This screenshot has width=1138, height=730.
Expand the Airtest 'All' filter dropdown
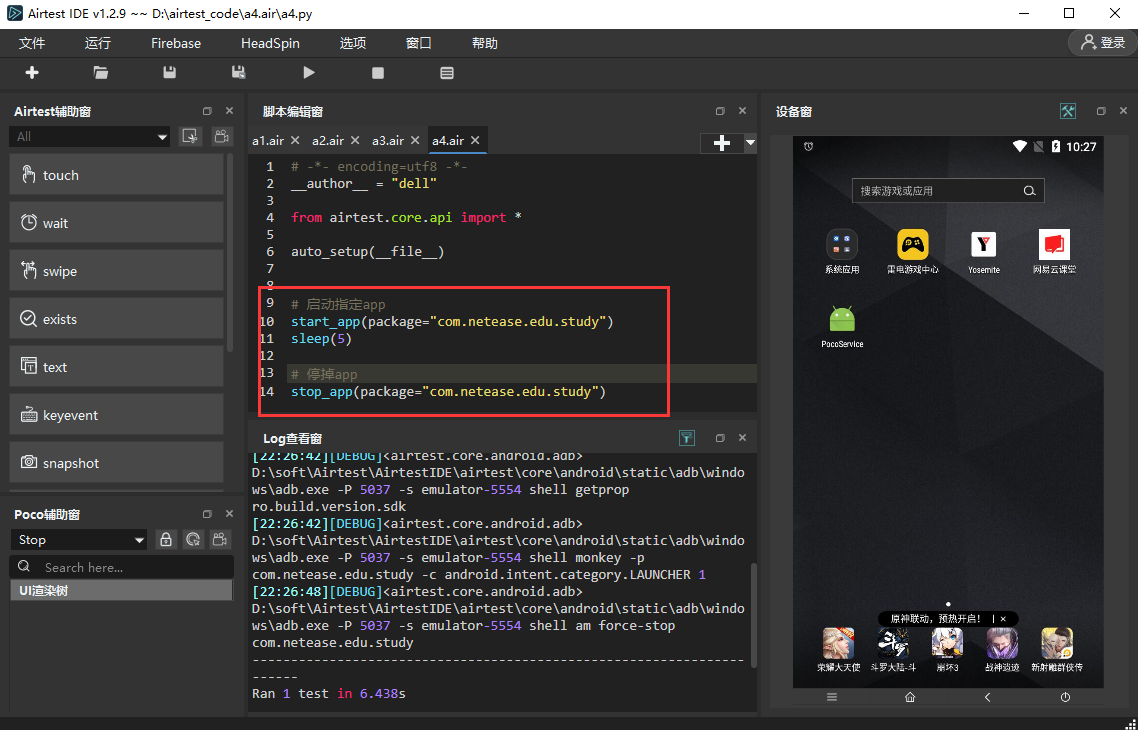pyautogui.click(x=90, y=136)
